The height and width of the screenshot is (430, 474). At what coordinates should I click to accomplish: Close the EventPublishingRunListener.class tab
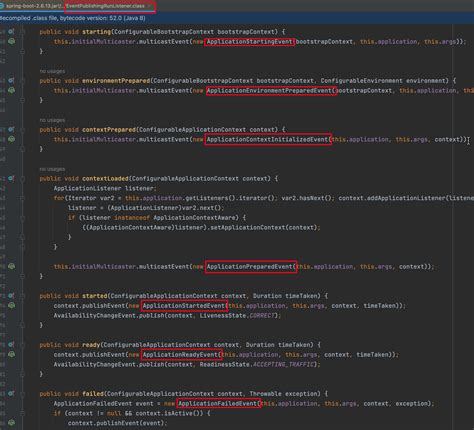point(150,6)
